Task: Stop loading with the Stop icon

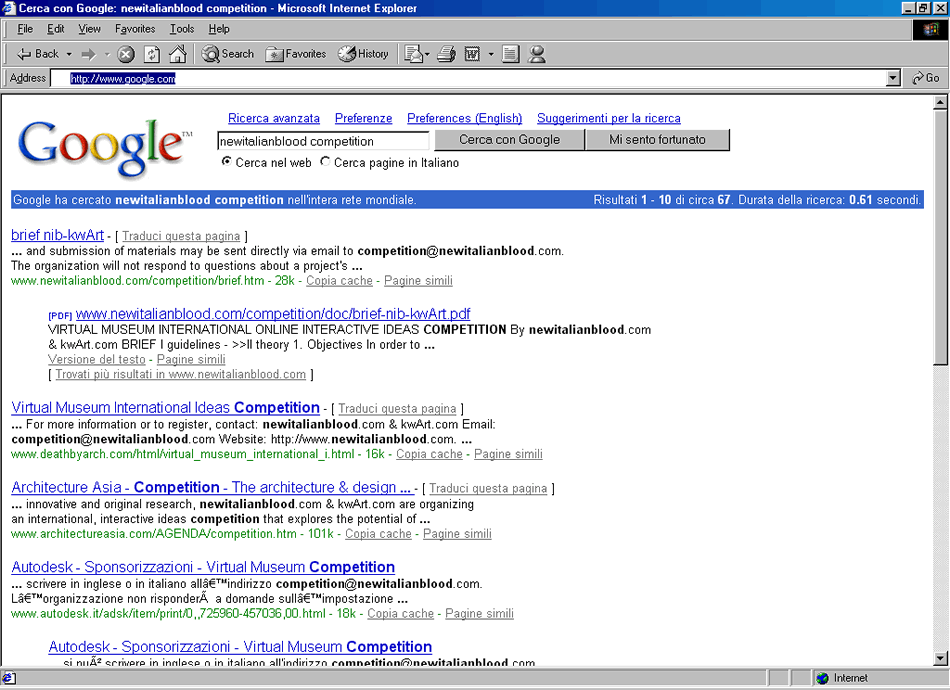Action: coord(125,54)
